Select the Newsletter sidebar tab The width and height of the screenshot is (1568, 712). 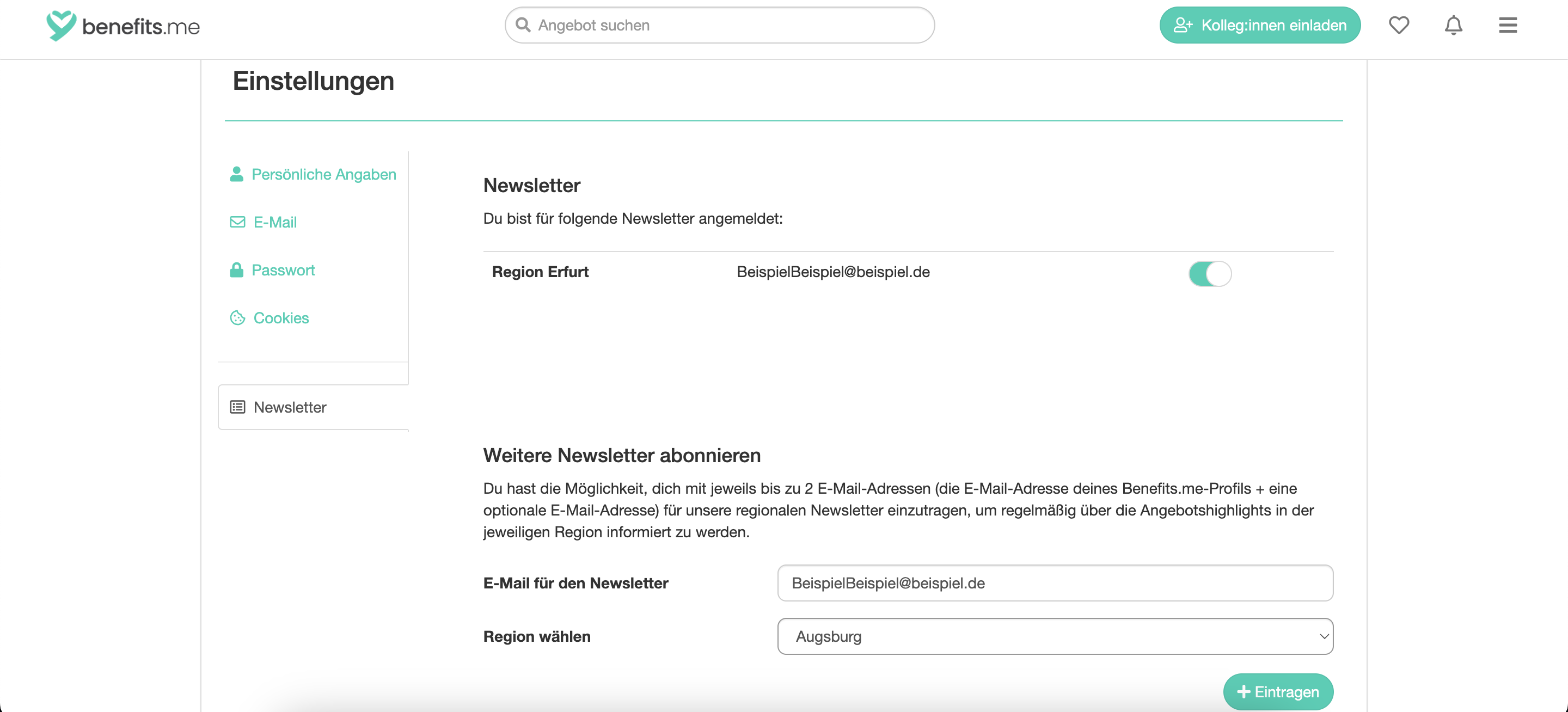pos(290,407)
